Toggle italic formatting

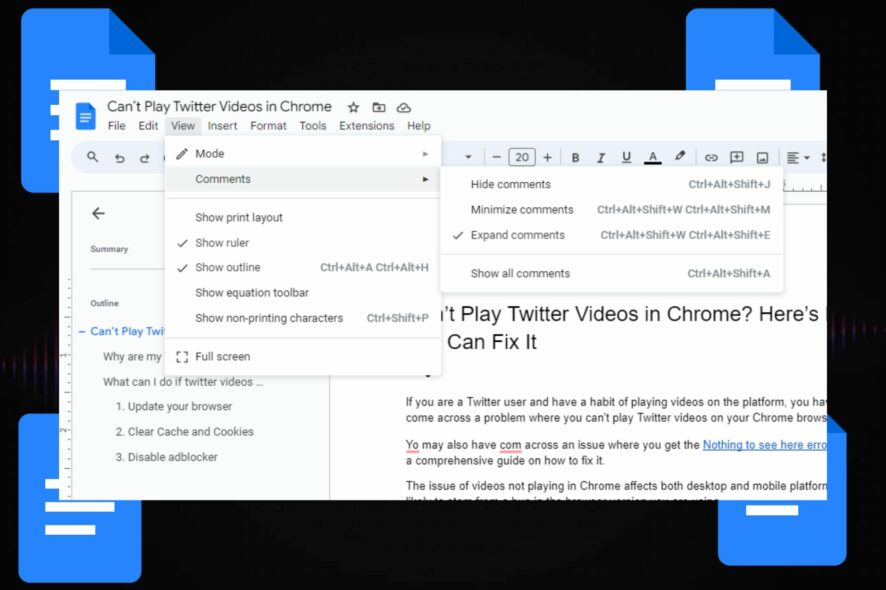(x=601, y=158)
